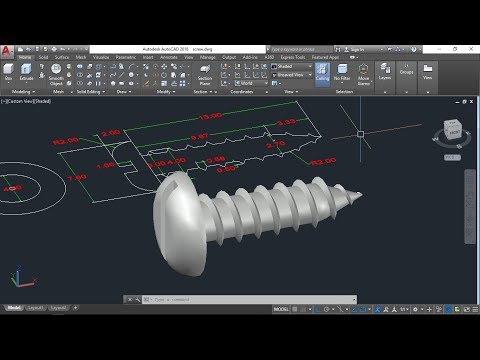Click the Sign In button
Viewport: 480px width, 360px height.
point(354,49)
